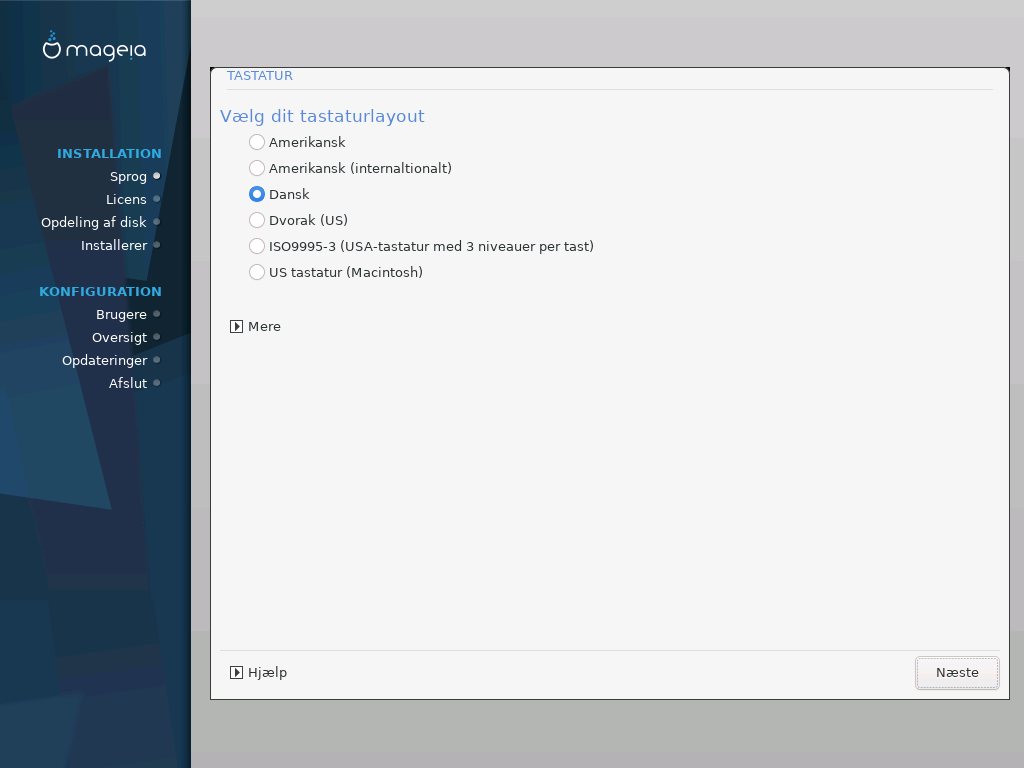Screen dimensions: 1024x768
Task: Click the Mageia logo
Action: point(95,46)
